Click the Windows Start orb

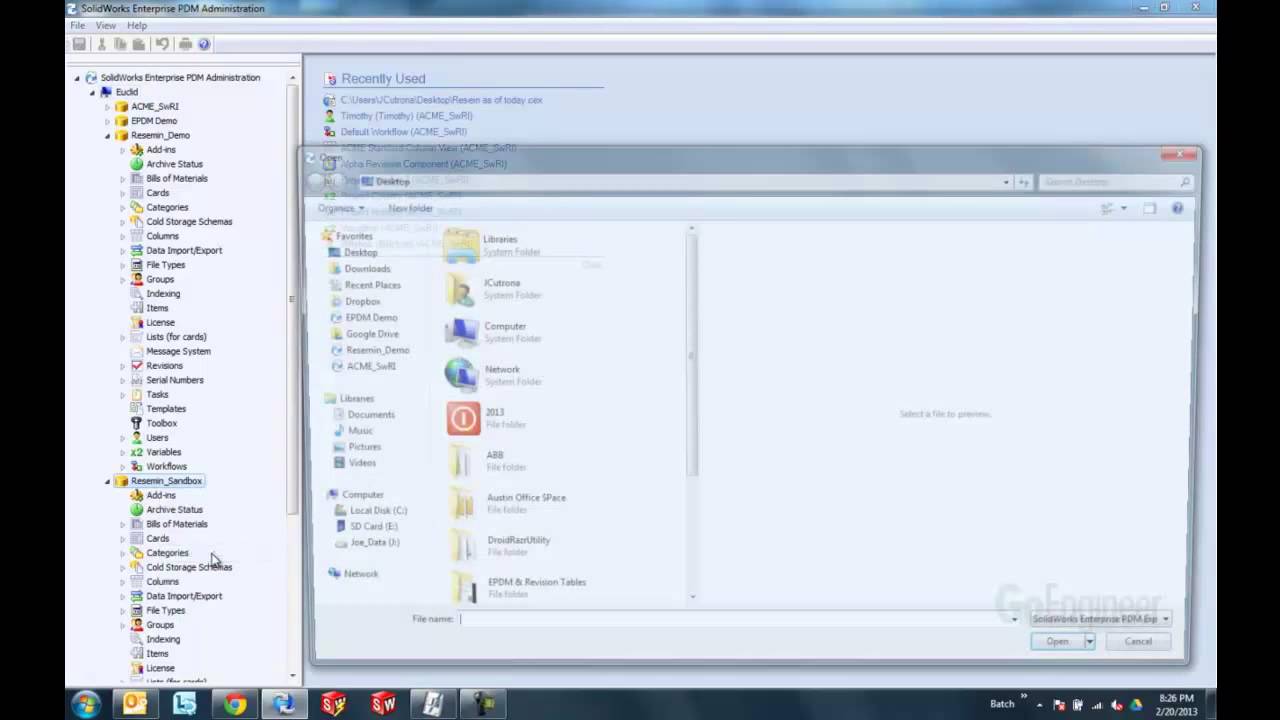point(86,704)
